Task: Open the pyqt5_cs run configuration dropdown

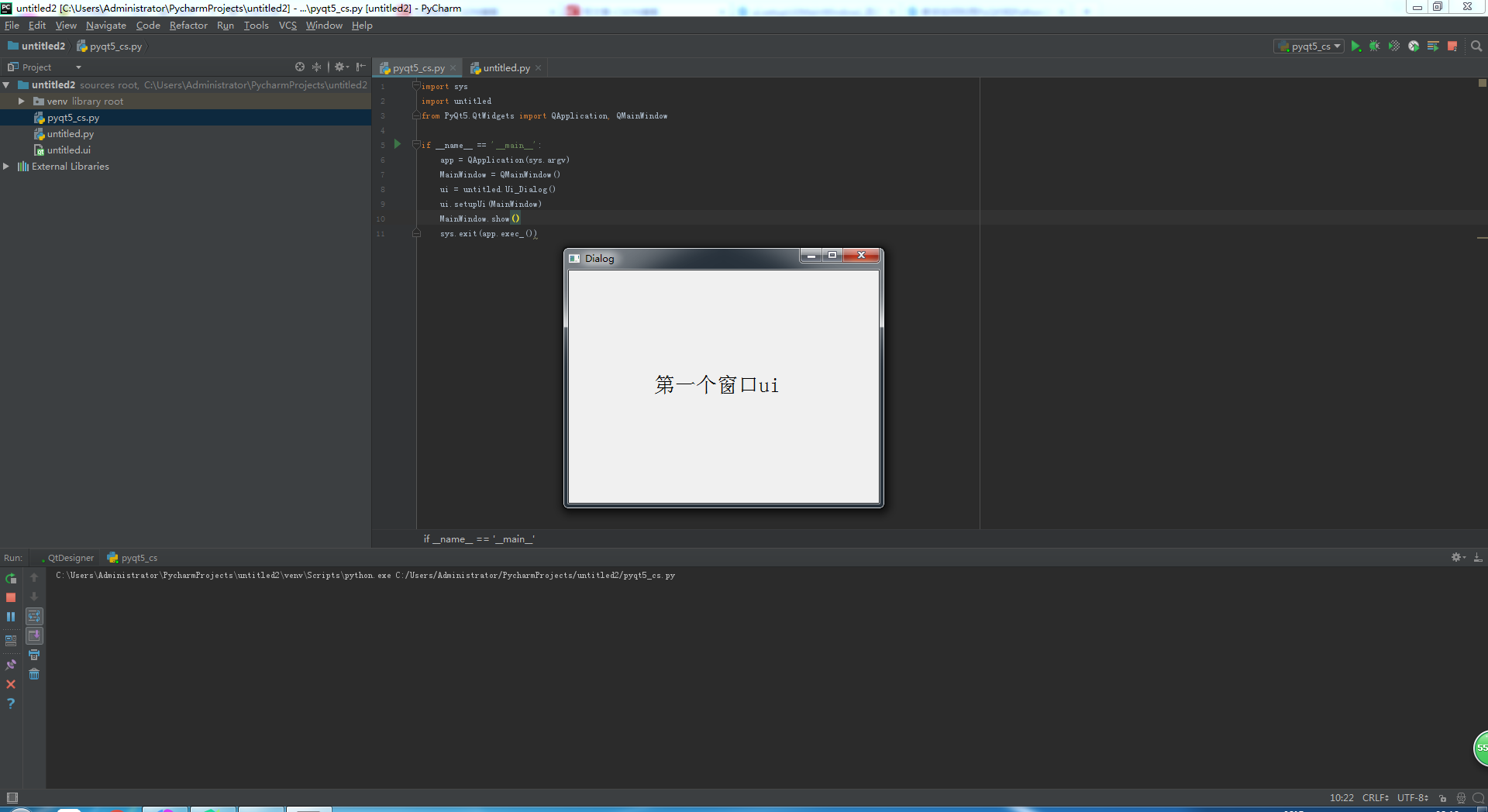Action: coord(1309,46)
